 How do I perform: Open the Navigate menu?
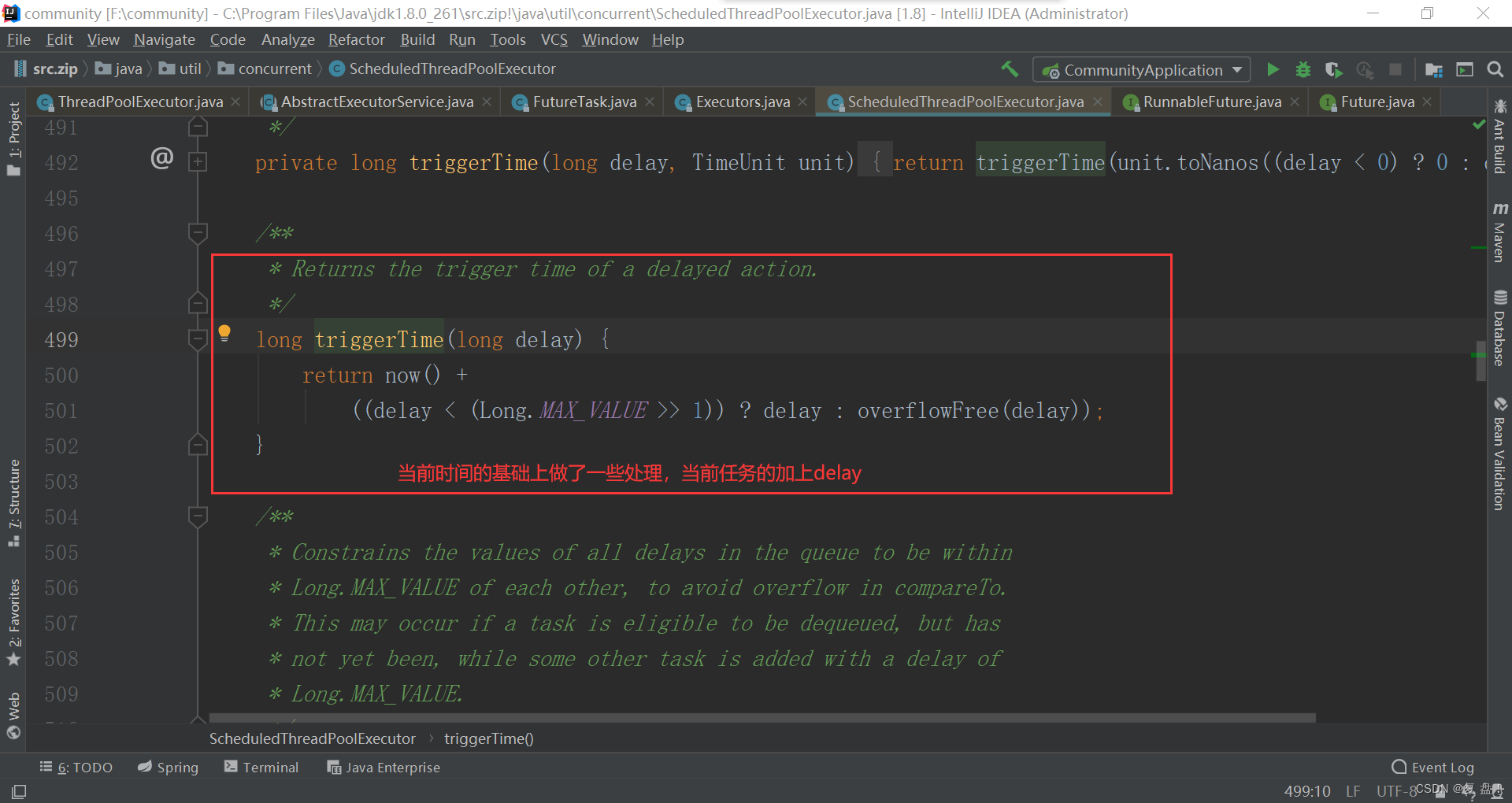point(164,39)
